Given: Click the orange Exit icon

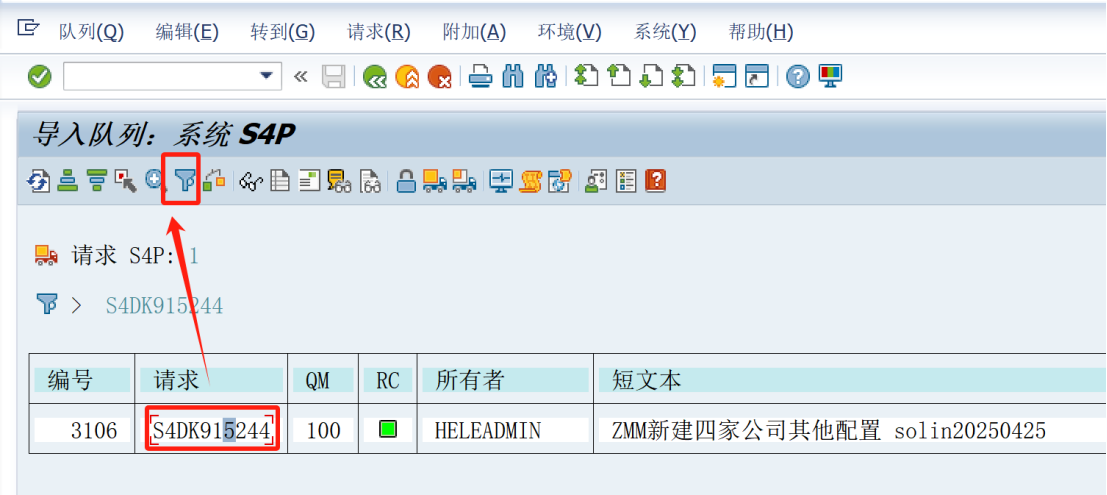Looking at the screenshot, I should point(407,76).
